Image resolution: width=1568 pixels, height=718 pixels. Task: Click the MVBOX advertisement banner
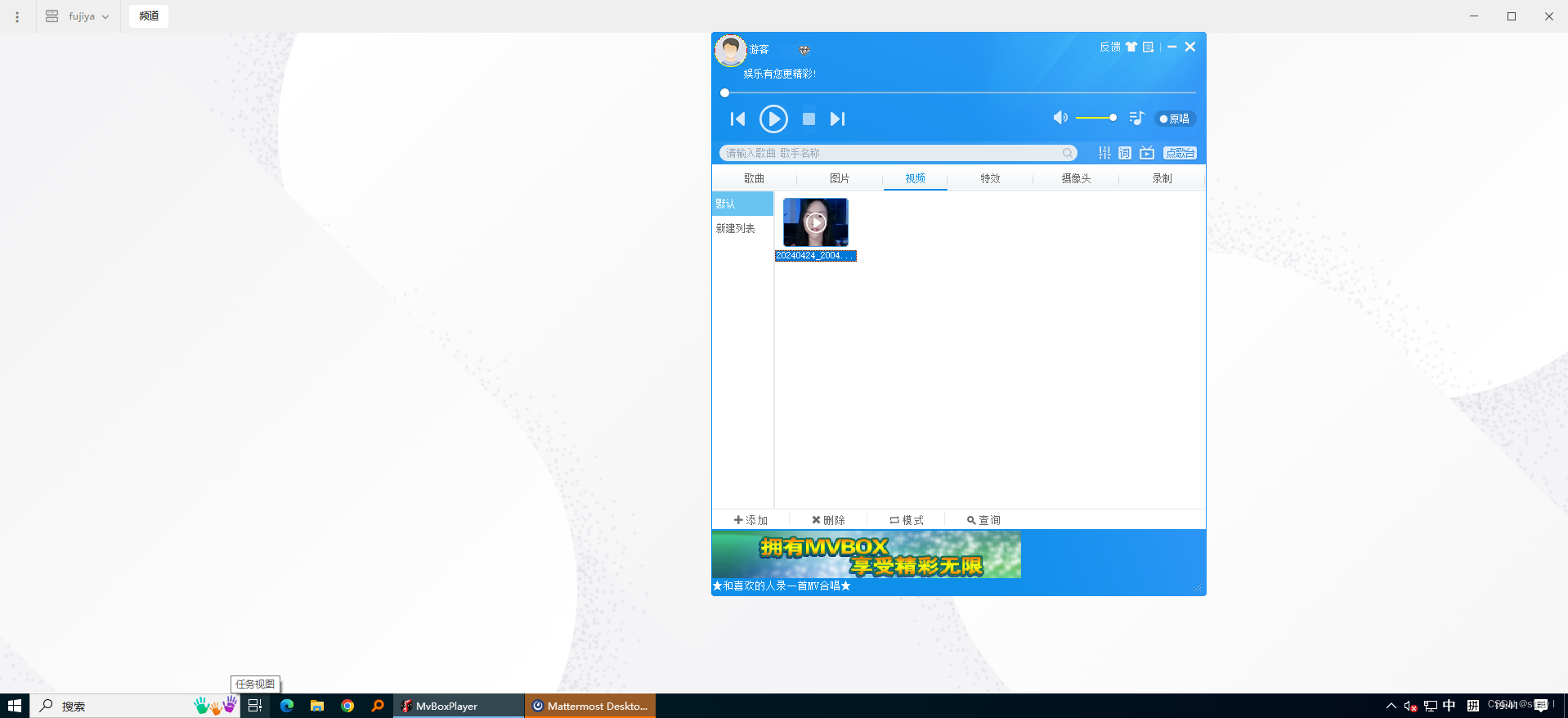[867, 554]
